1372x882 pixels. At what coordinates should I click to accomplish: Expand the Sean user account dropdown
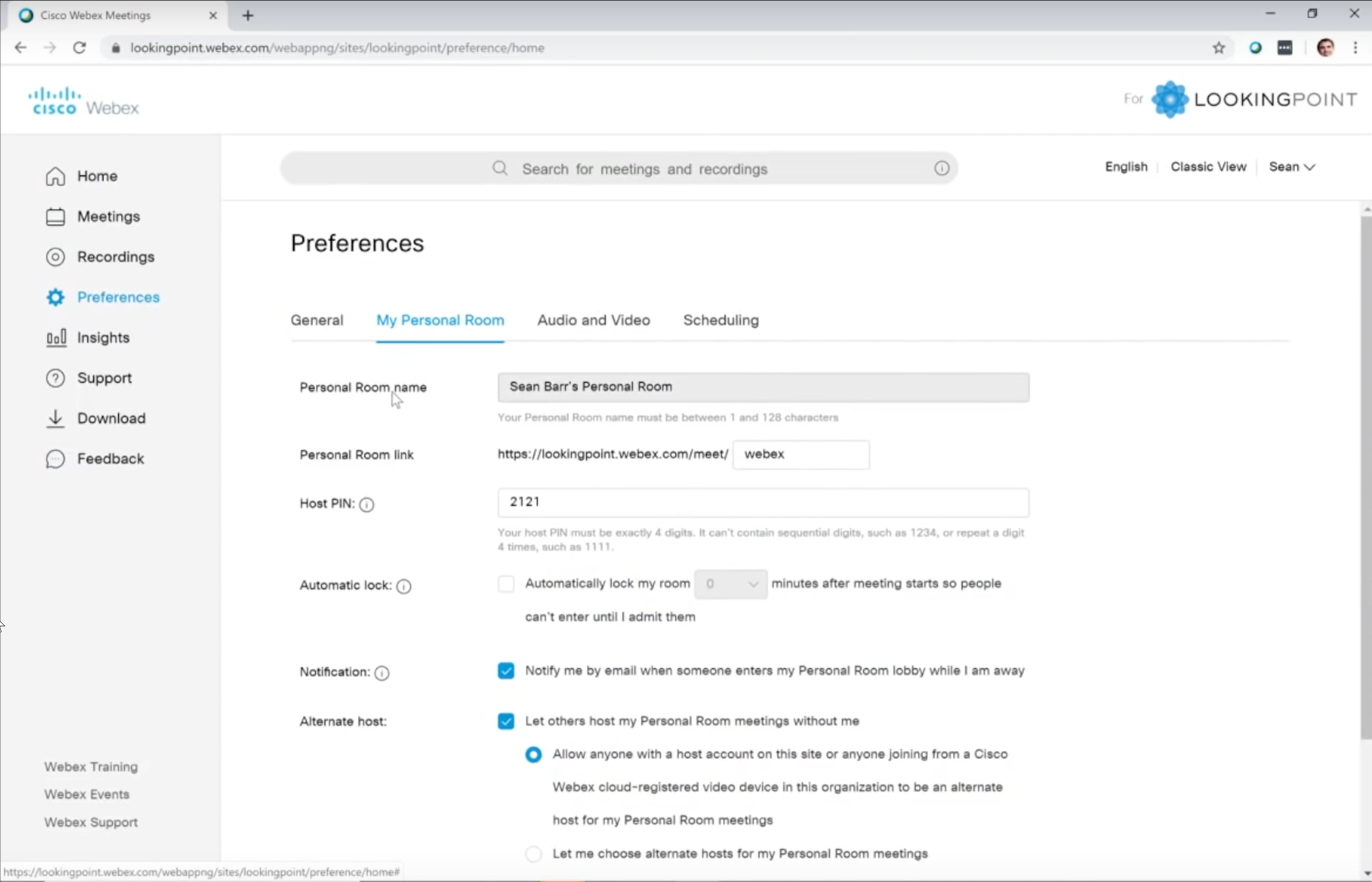click(x=1291, y=166)
